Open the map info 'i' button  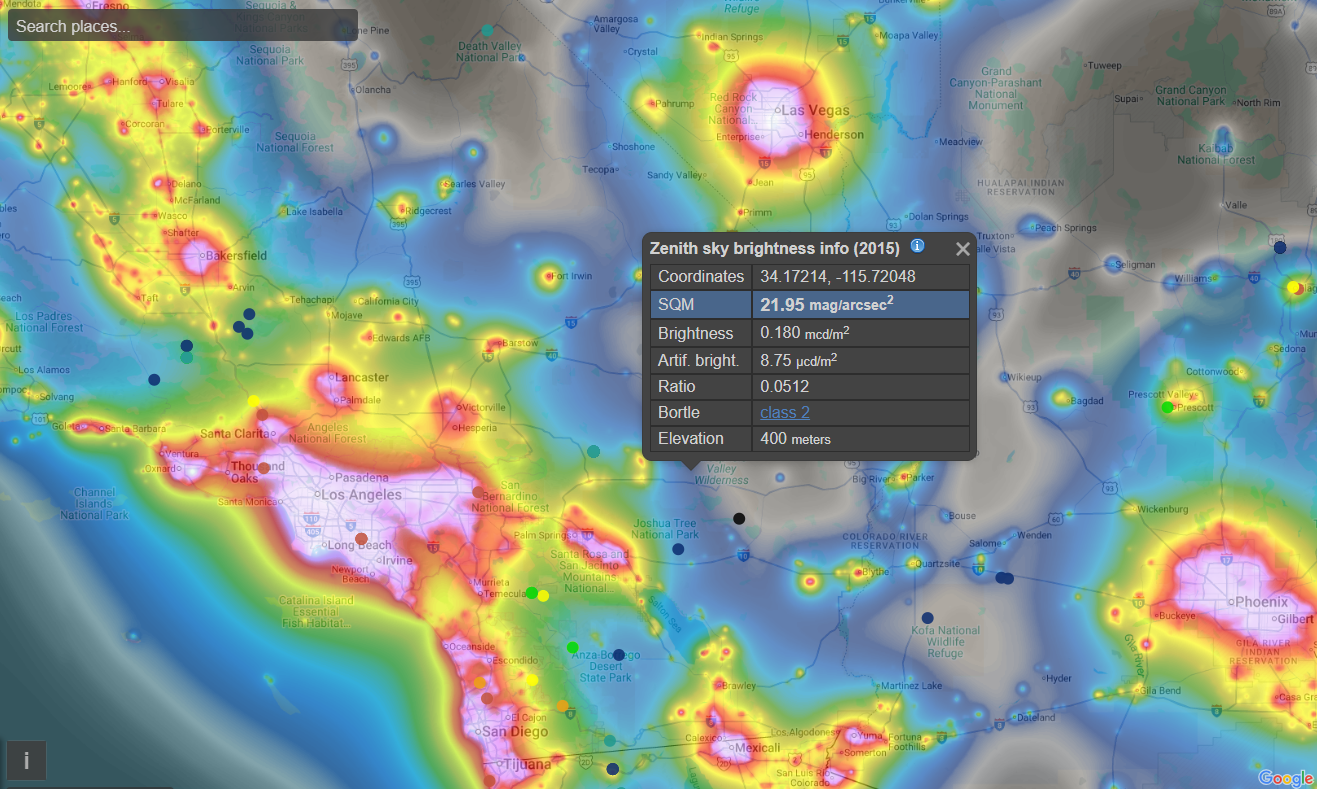tap(26, 761)
